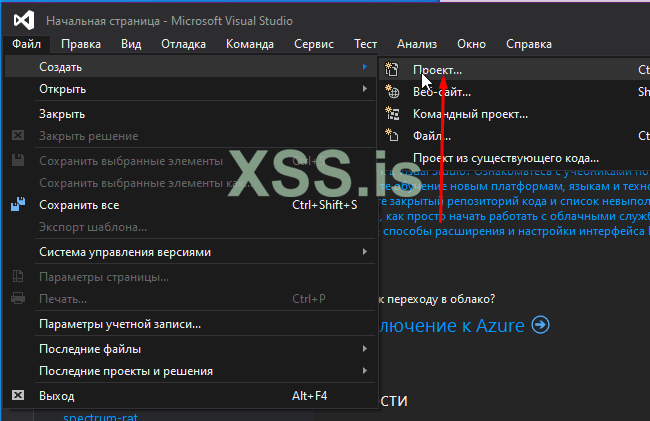Open the Анализ menu
This screenshot has width=650, height=421.
417,44
